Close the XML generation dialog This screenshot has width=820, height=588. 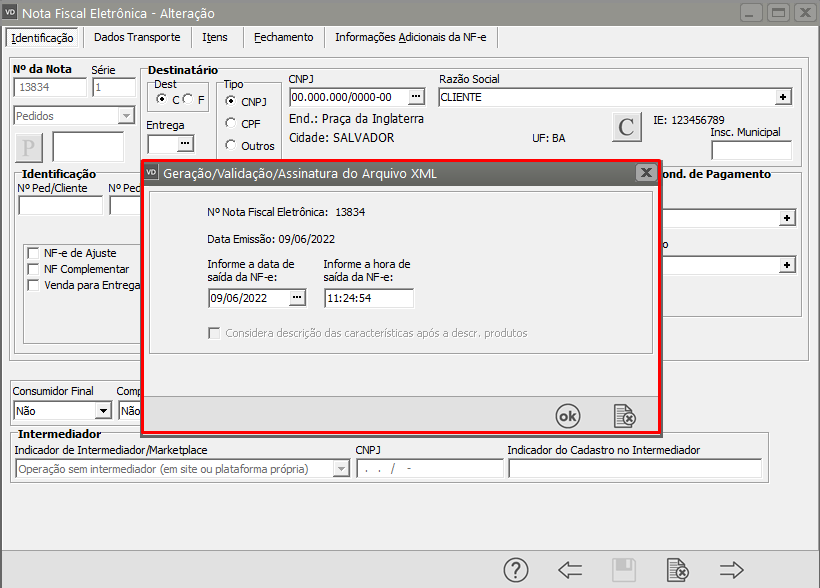pos(646,173)
